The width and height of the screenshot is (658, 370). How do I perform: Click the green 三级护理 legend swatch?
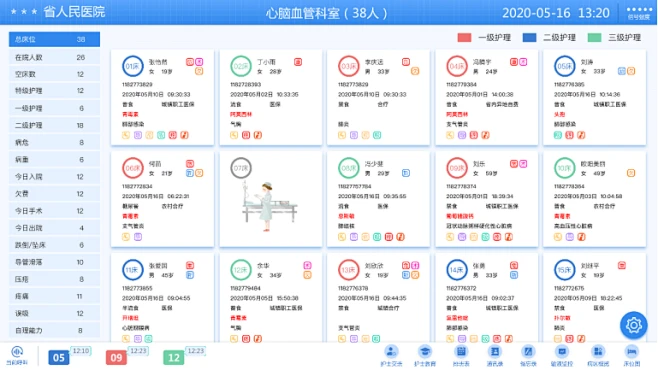[x=595, y=38]
